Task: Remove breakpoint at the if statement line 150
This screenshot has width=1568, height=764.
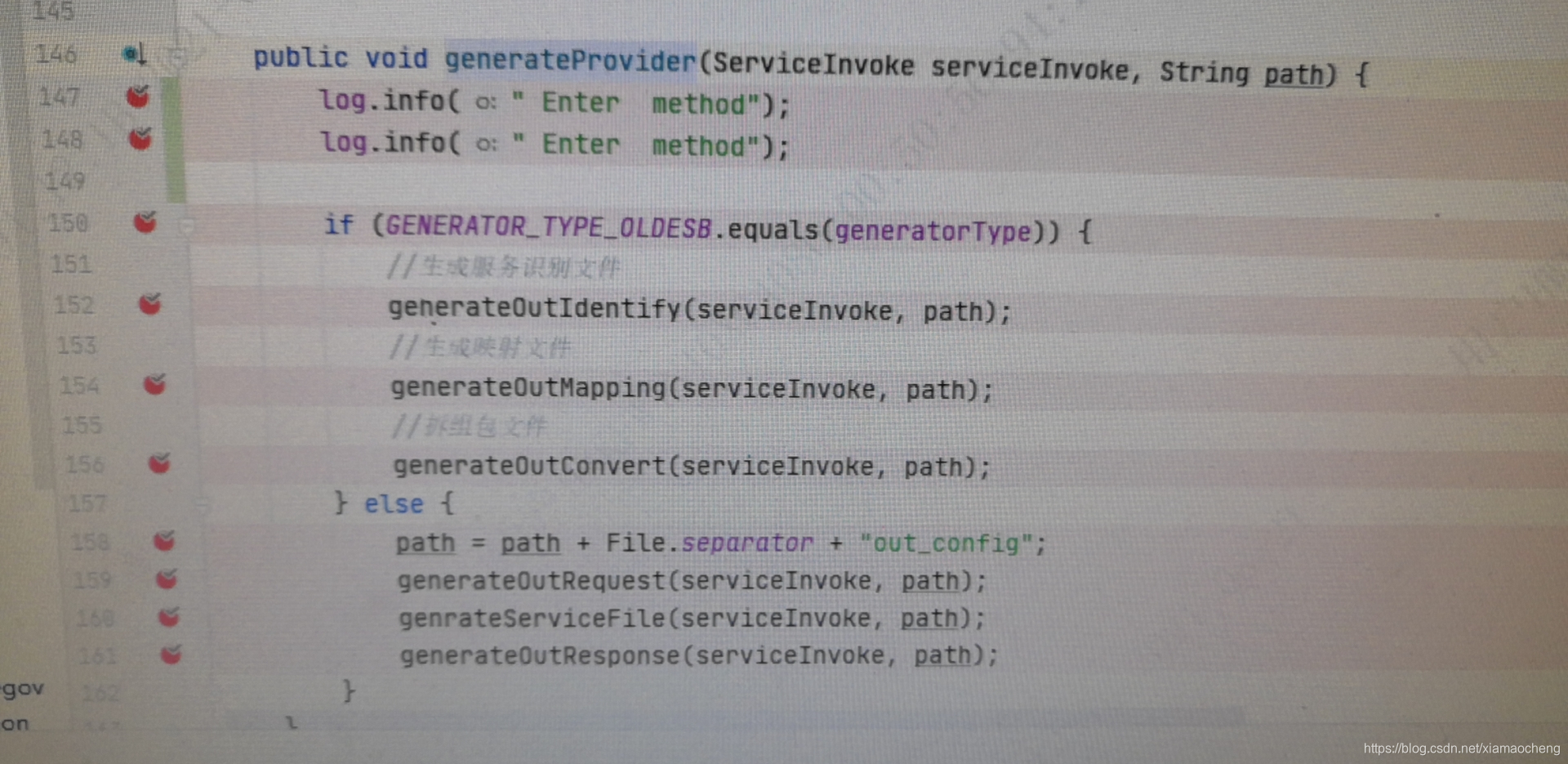Action: [x=145, y=221]
